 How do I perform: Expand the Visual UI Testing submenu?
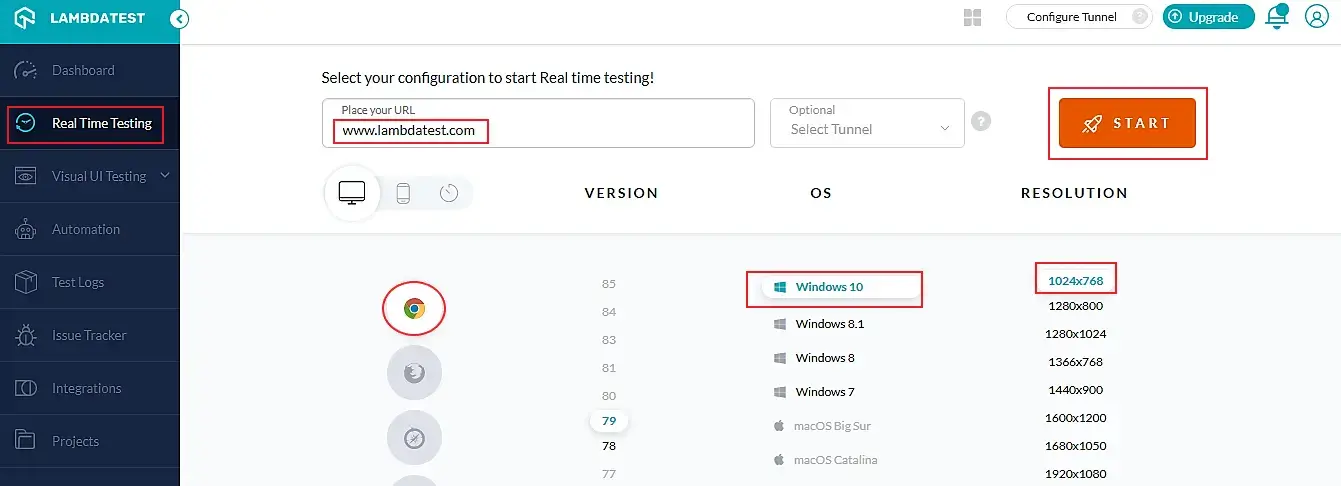165,176
